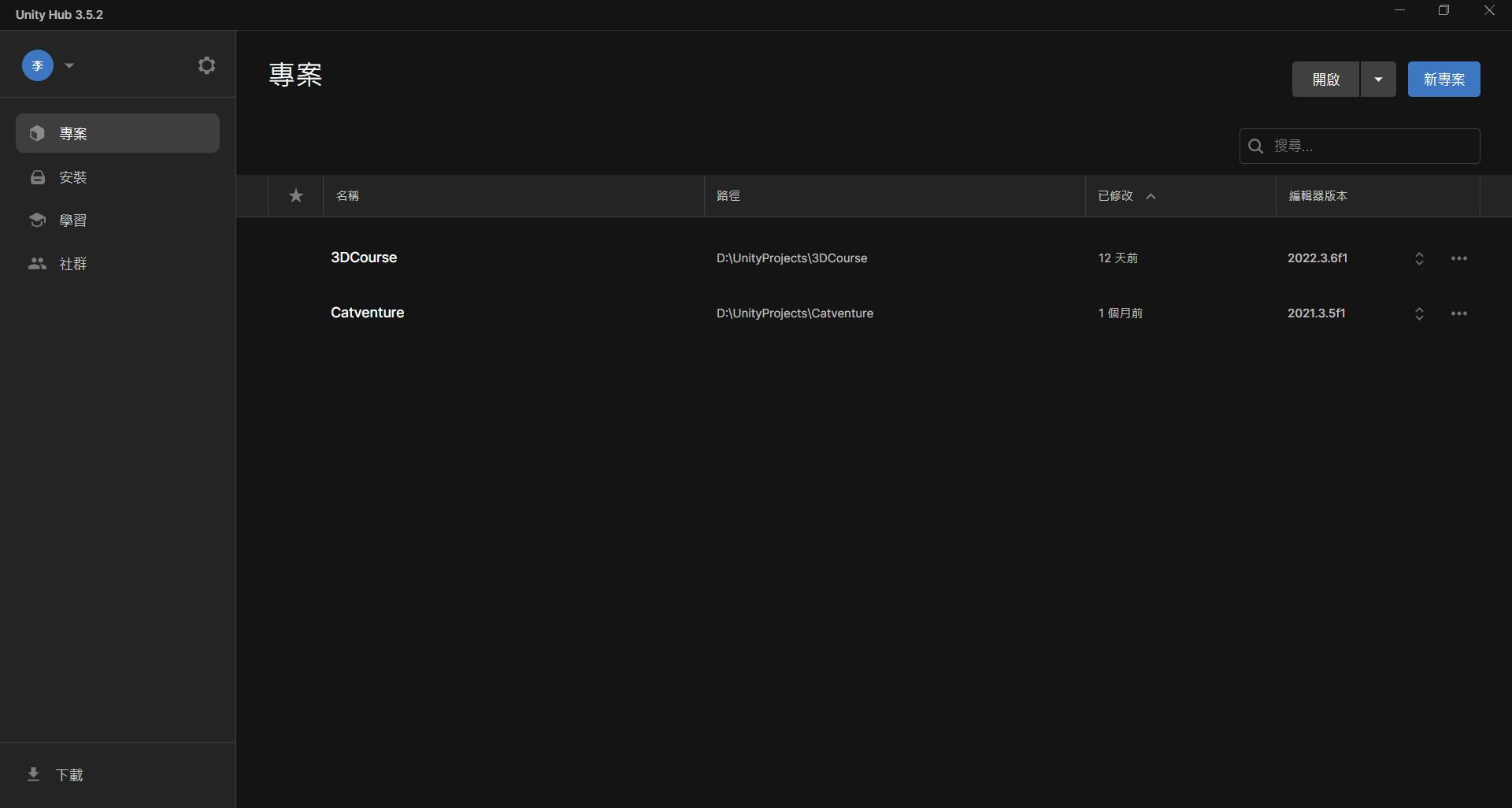This screenshot has height=808, width=1512.
Task: Click the search magnifier icon
Action: 1256,146
